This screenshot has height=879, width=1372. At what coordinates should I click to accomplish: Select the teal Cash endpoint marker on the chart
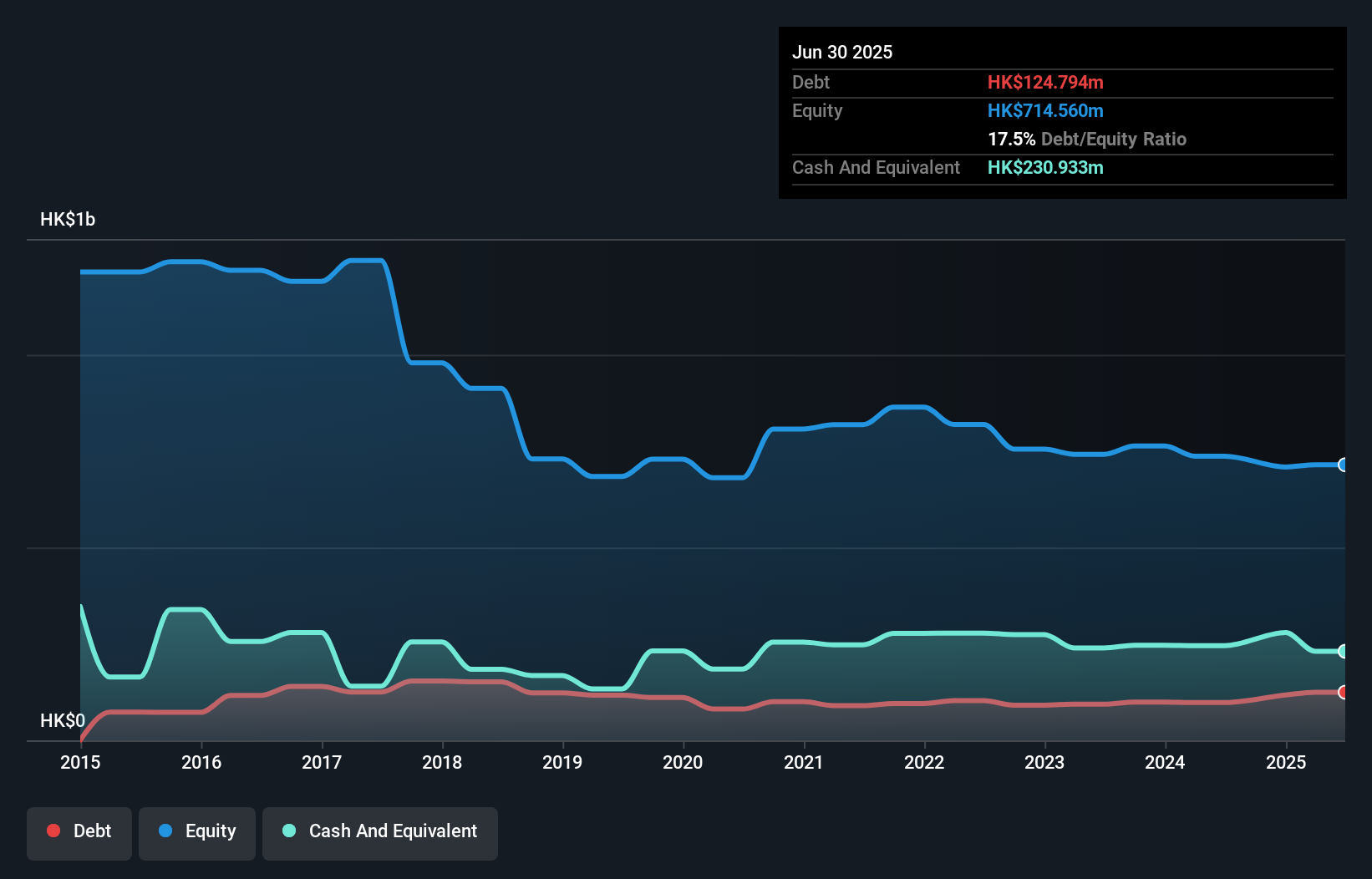coord(1343,652)
